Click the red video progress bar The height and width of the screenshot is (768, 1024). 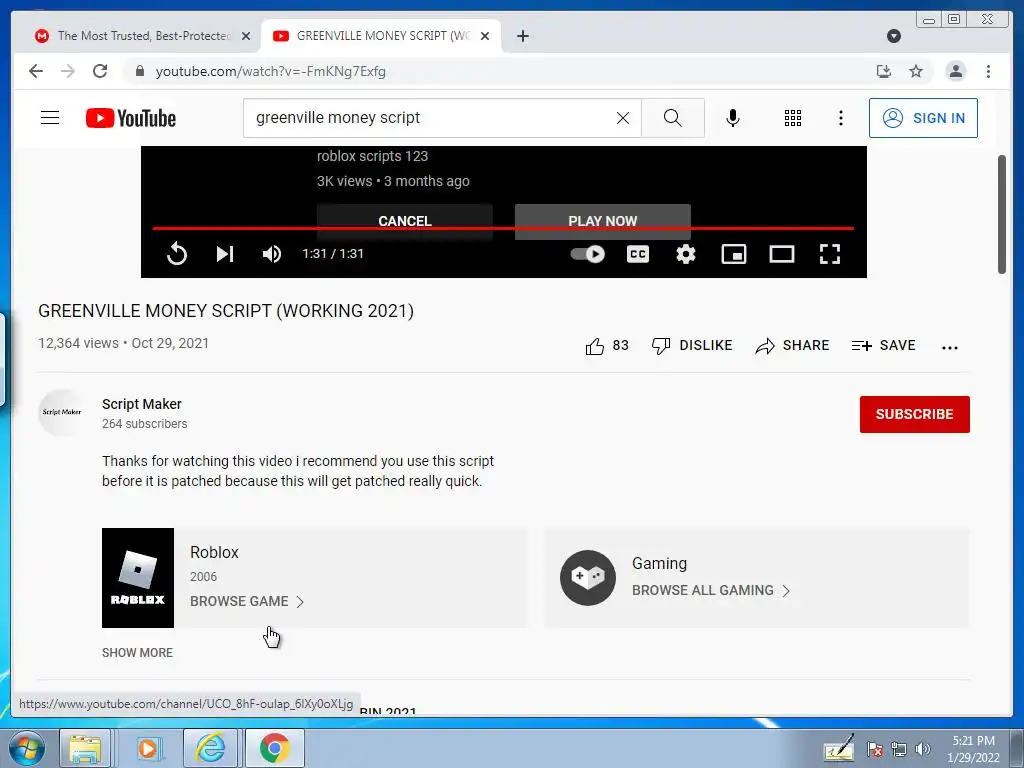coord(504,229)
